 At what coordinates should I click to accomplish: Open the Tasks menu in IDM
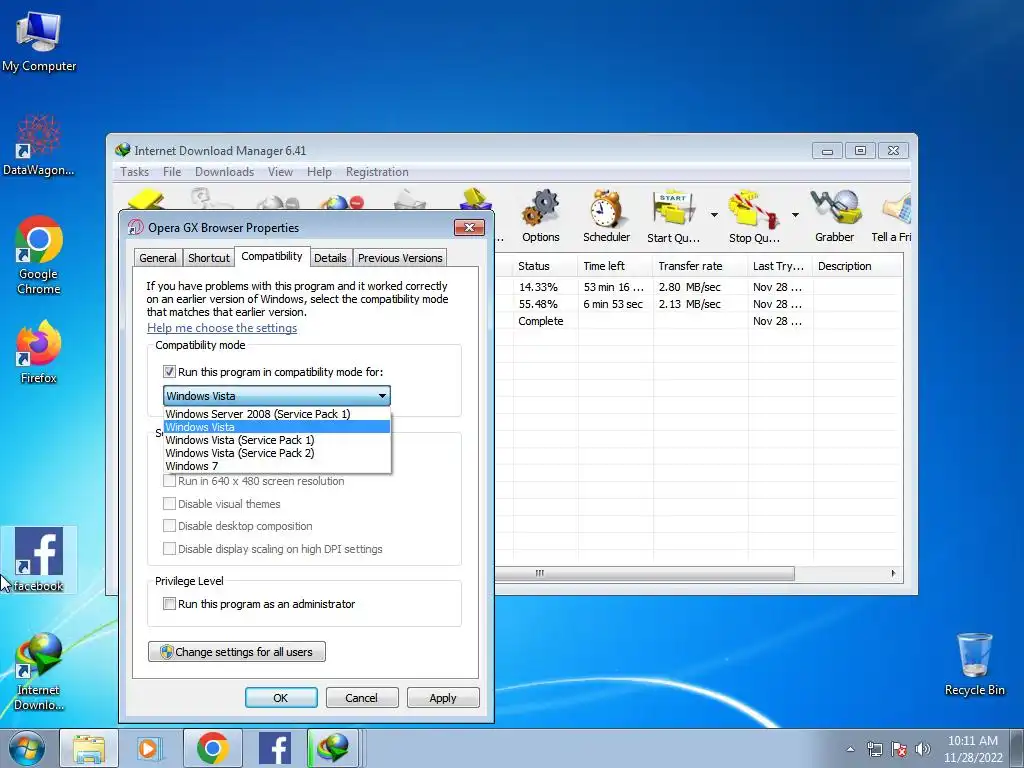coord(135,172)
